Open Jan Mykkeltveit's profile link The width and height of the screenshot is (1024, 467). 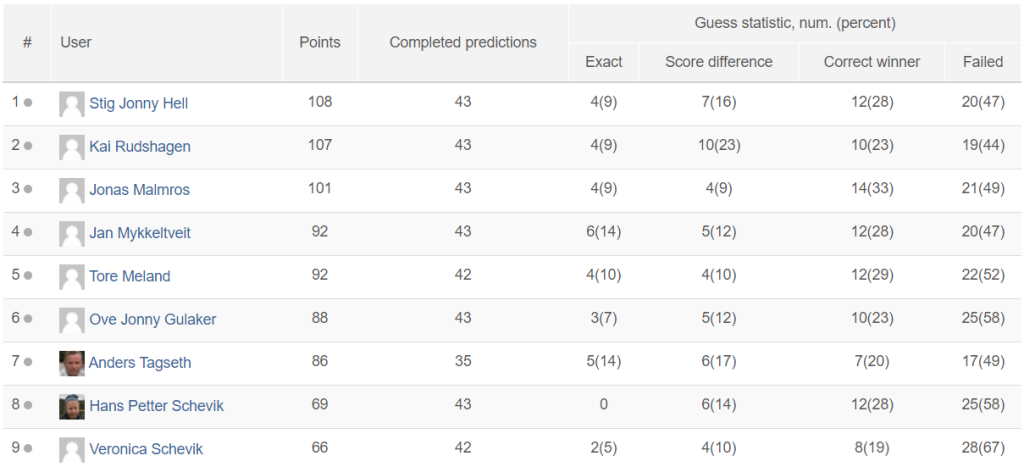point(140,233)
